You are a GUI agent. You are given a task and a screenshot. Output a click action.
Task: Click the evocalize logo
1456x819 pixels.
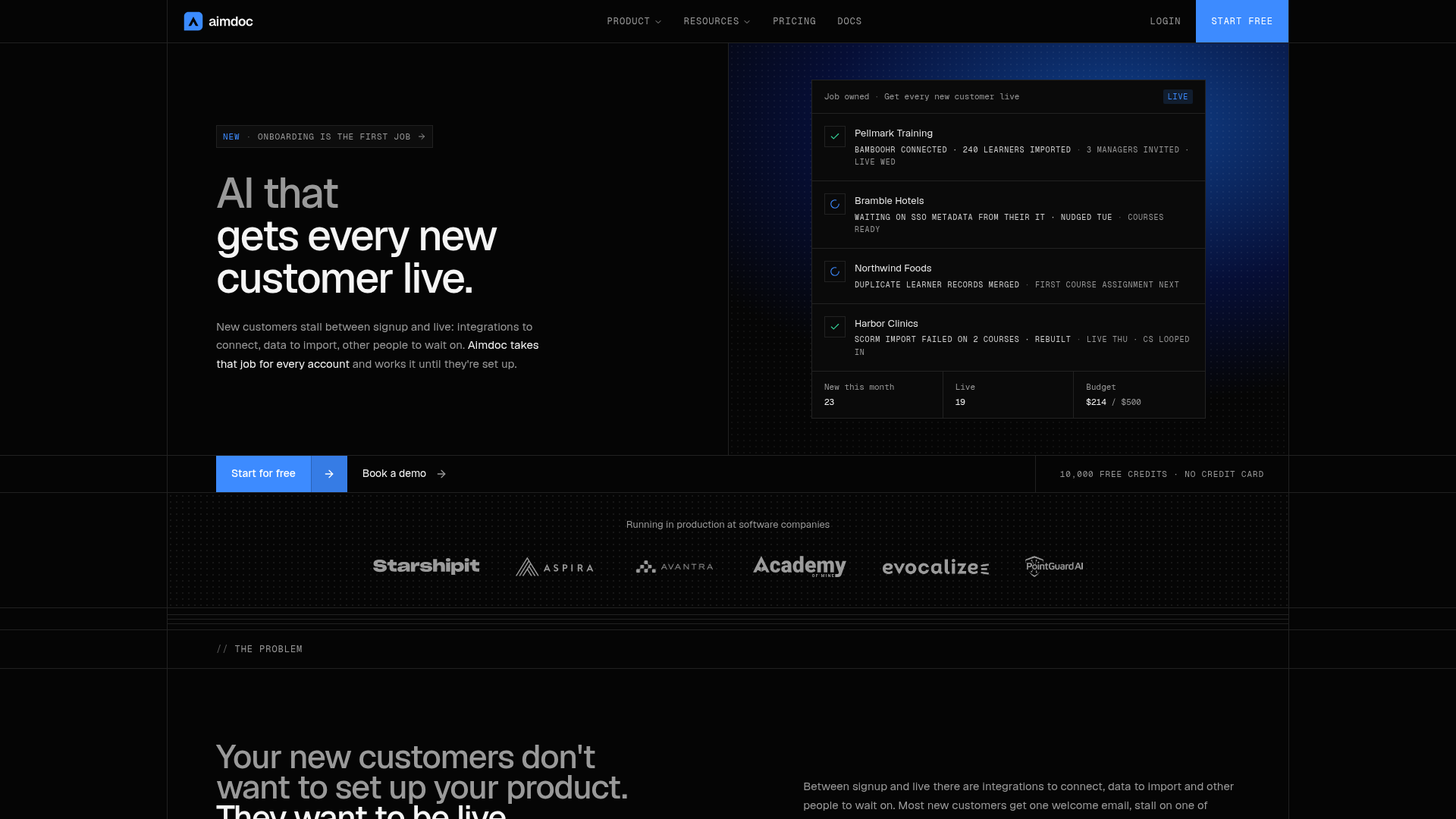935,567
